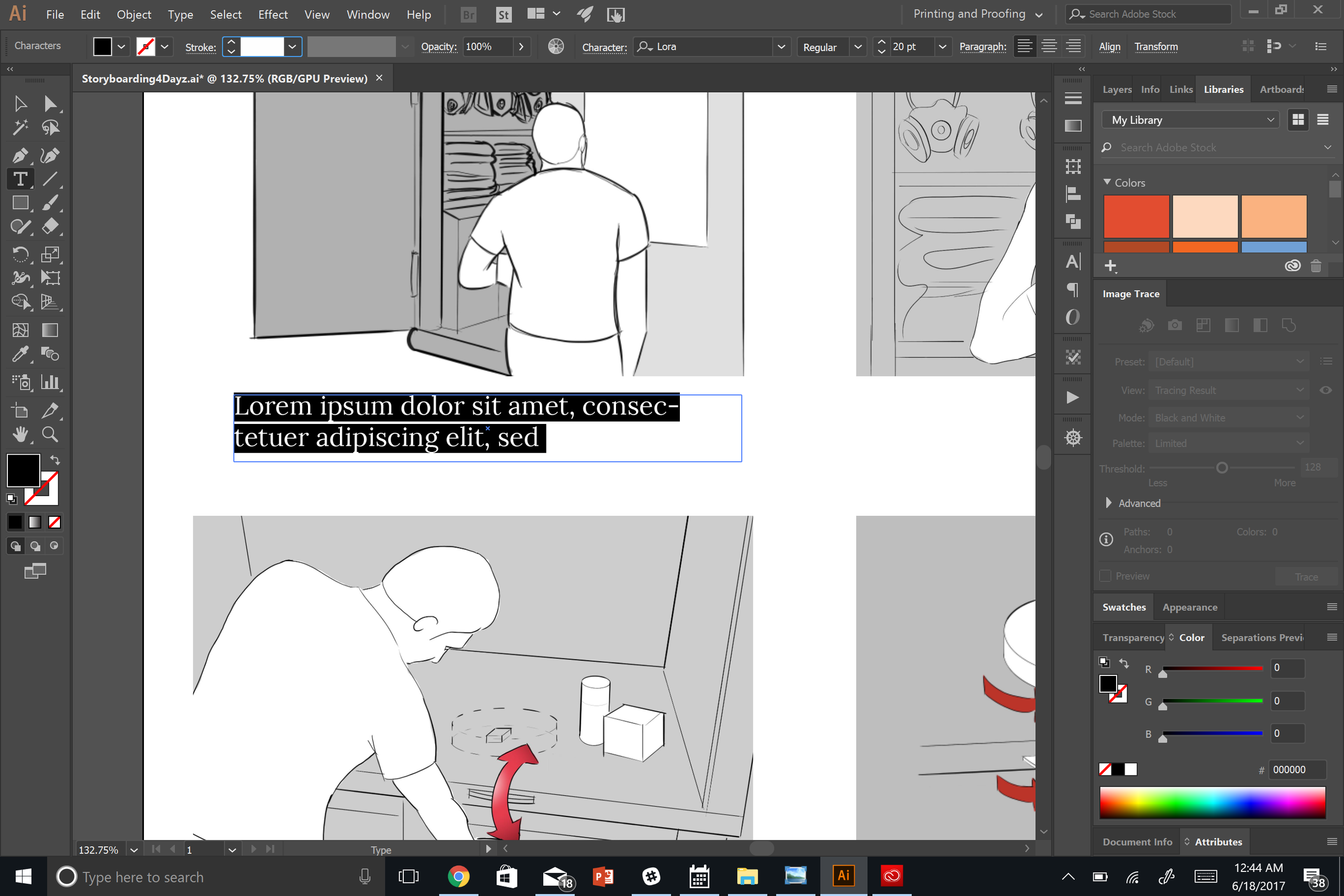Select the Eyedropper tool
Screen dimensions: 1344x896
(21, 354)
